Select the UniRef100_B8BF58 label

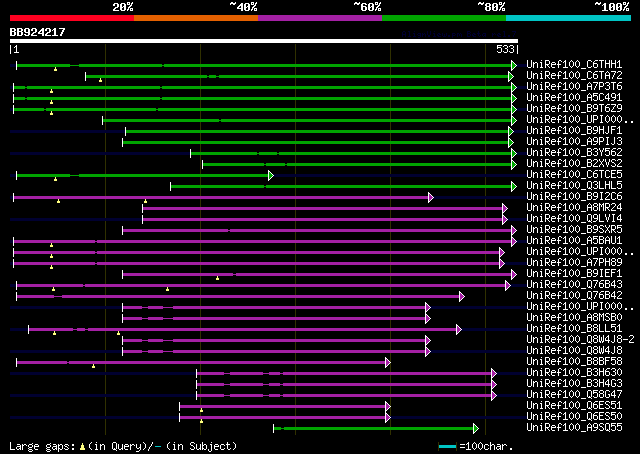(574, 362)
